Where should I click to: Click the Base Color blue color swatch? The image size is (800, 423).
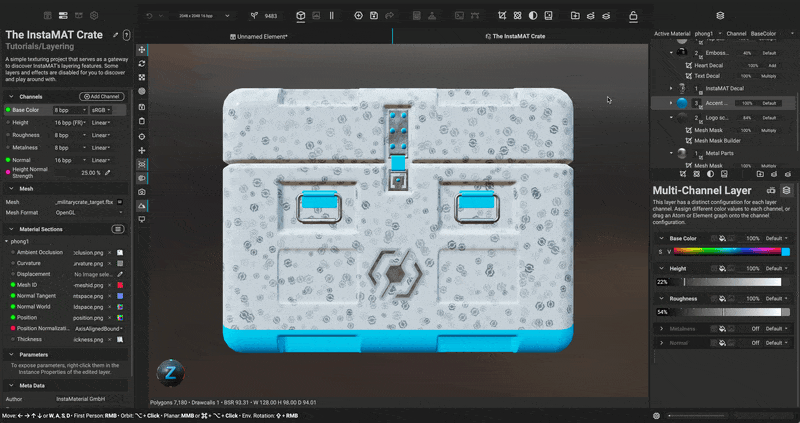(785, 252)
